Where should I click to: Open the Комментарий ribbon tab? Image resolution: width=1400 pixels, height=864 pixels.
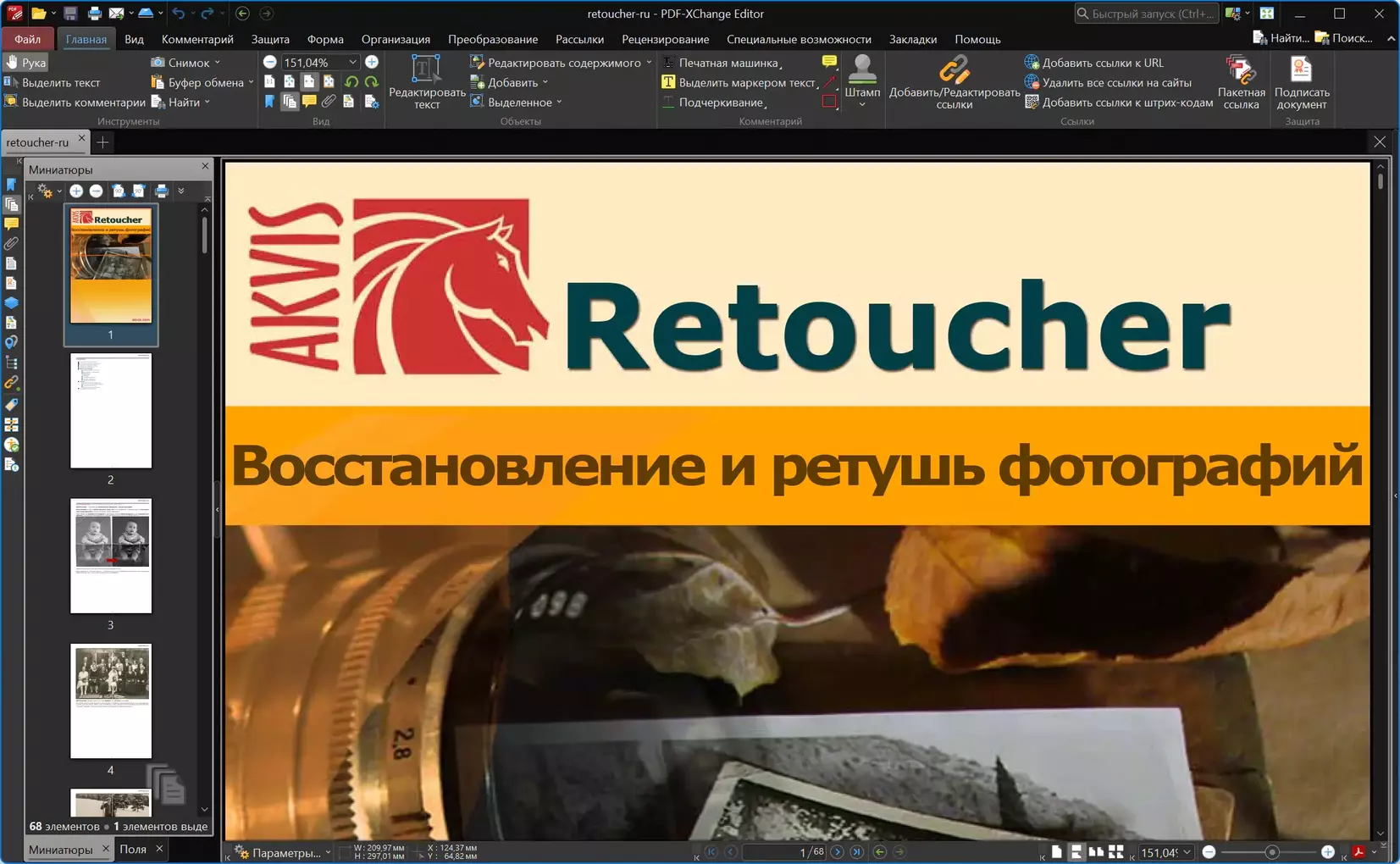coord(197,39)
